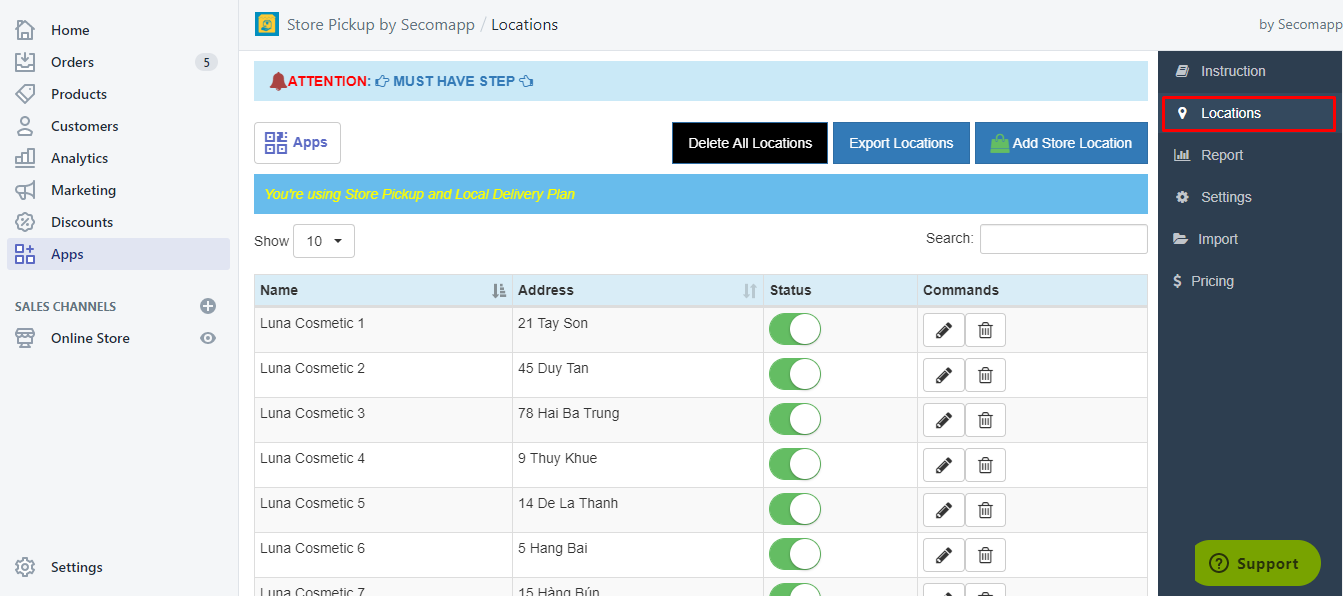Click the Settings gear icon at the bottom left
This screenshot has height=596, width=1343.
25,567
